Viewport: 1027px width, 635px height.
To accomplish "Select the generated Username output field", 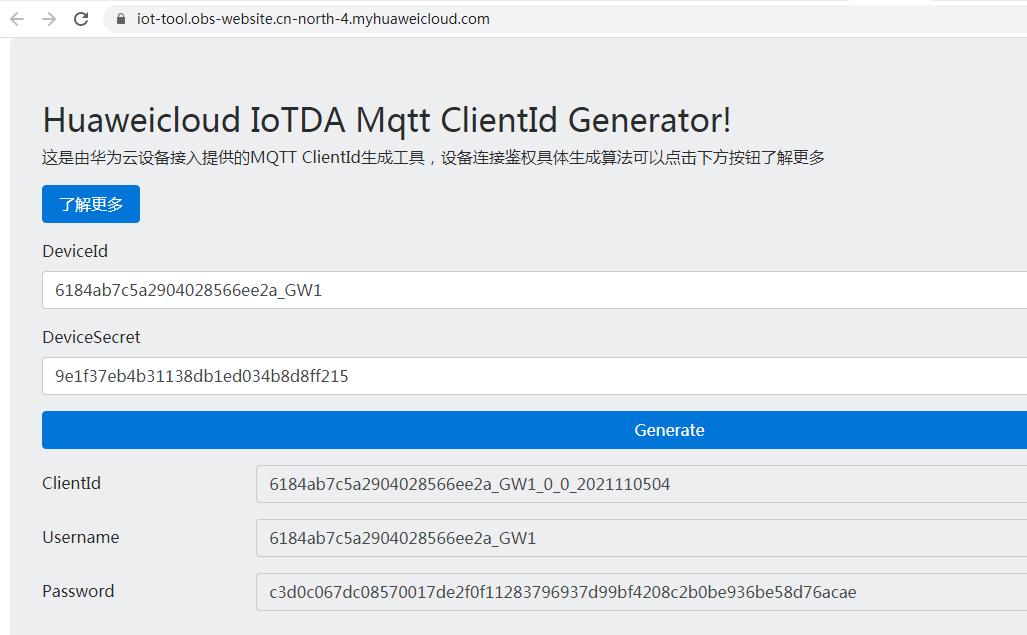I will (641, 538).
